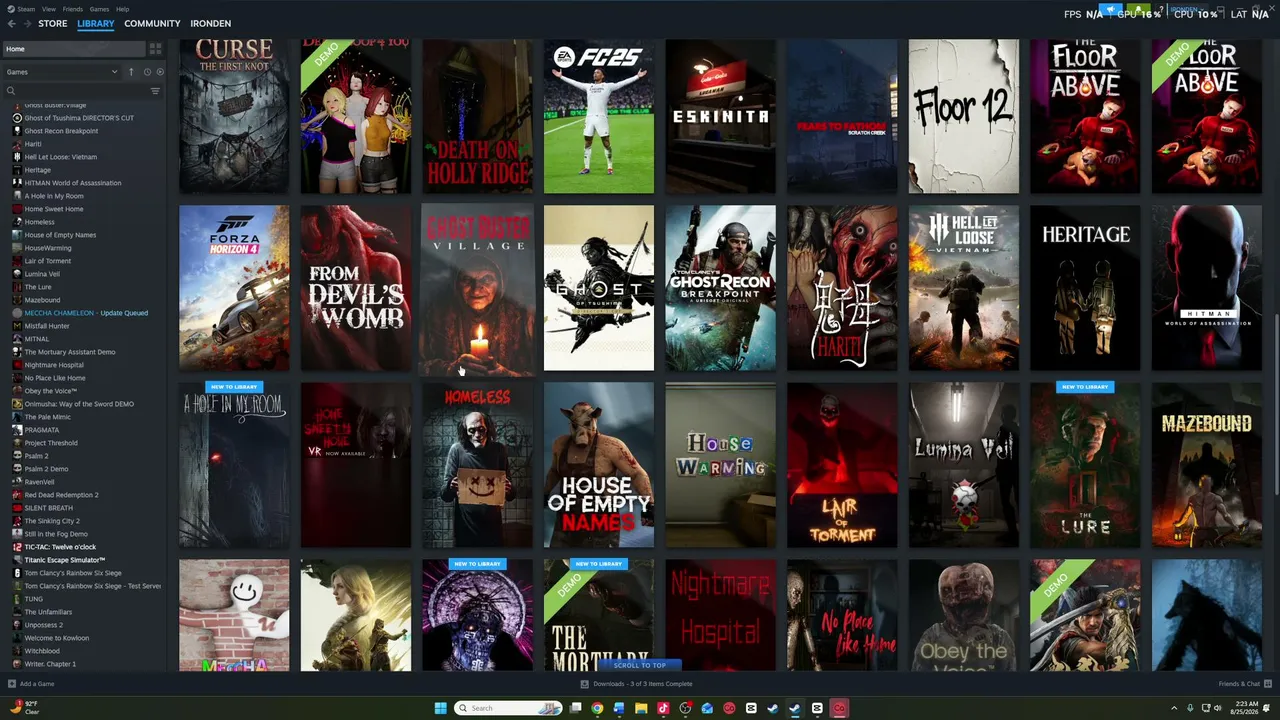Click the Home button in sidebar
The height and width of the screenshot is (720, 1280).
coord(74,49)
